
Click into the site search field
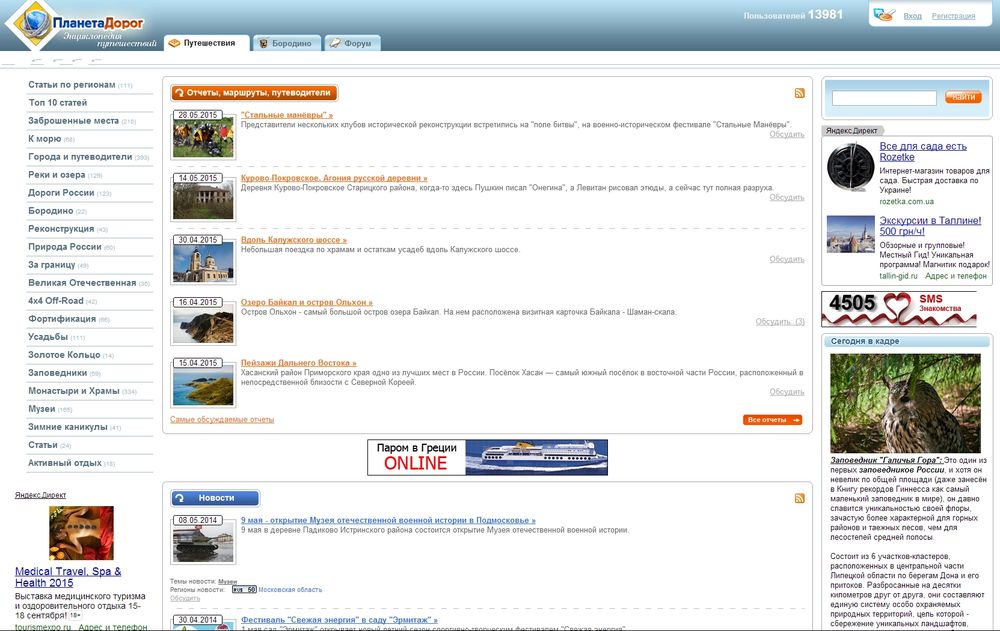coord(884,98)
